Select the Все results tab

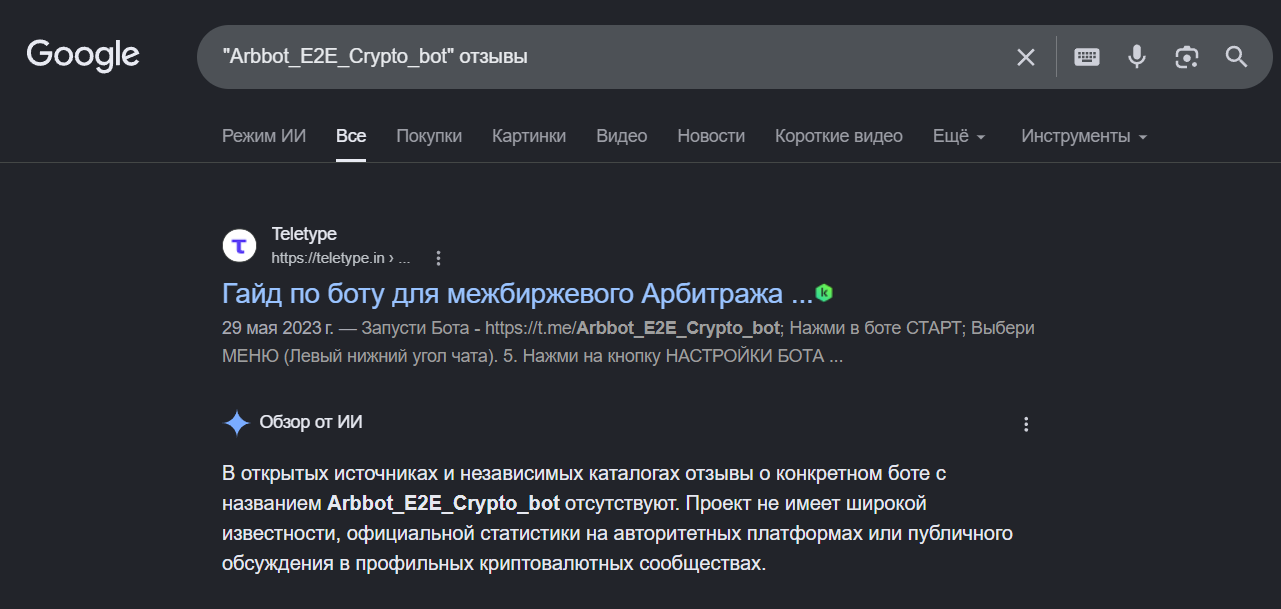point(351,136)
